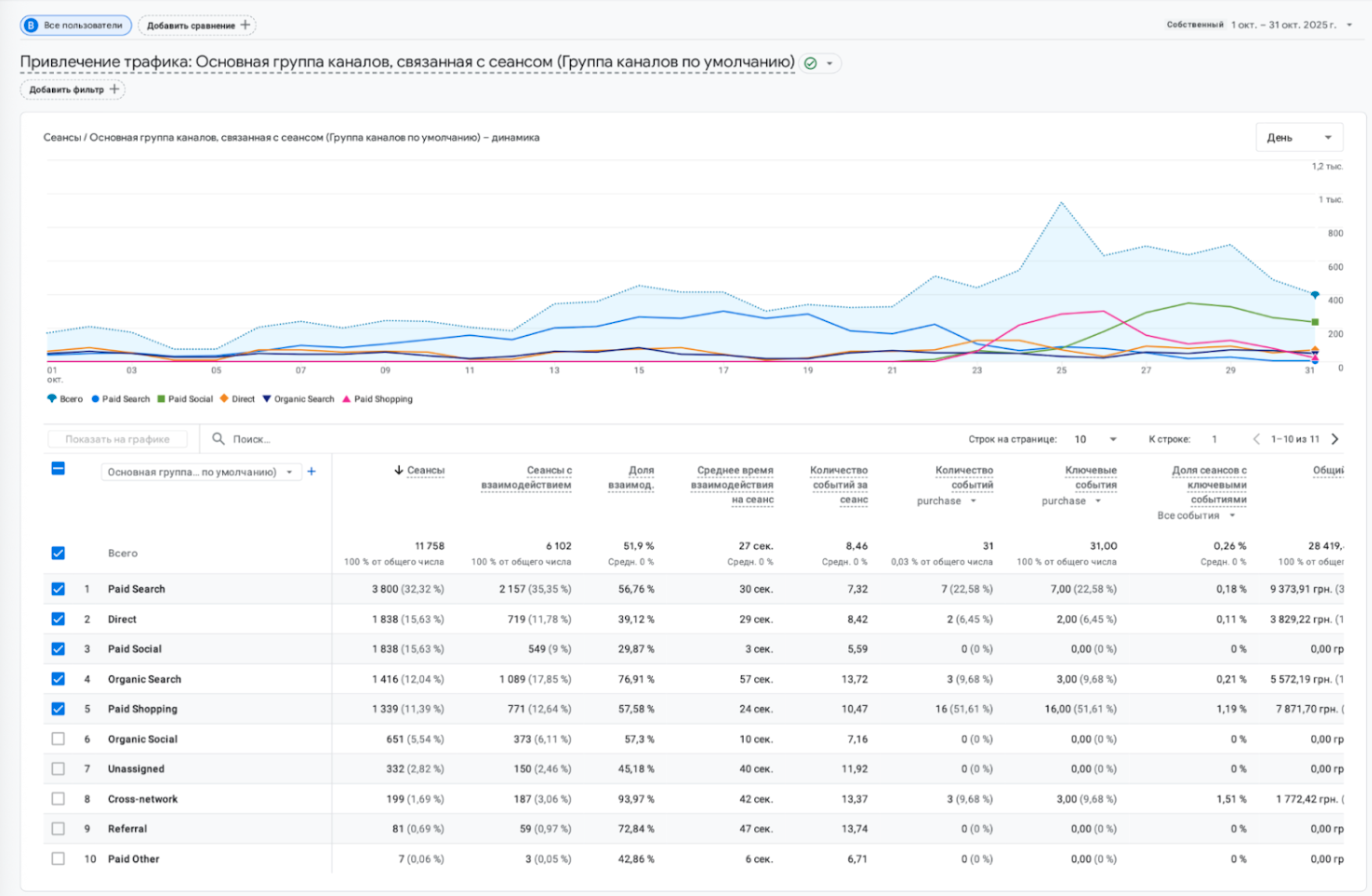Screen dimensions: 1372x896
Task: Check the Organic Social row checkbox
Action: [x=58, y=739]
